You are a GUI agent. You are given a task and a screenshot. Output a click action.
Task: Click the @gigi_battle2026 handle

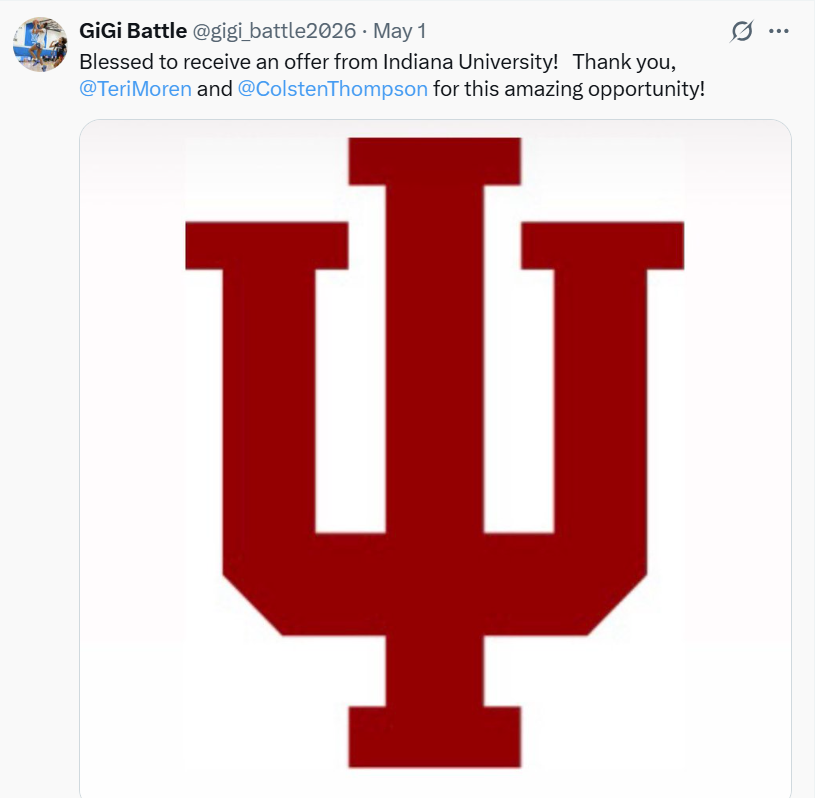click(274, 31)
